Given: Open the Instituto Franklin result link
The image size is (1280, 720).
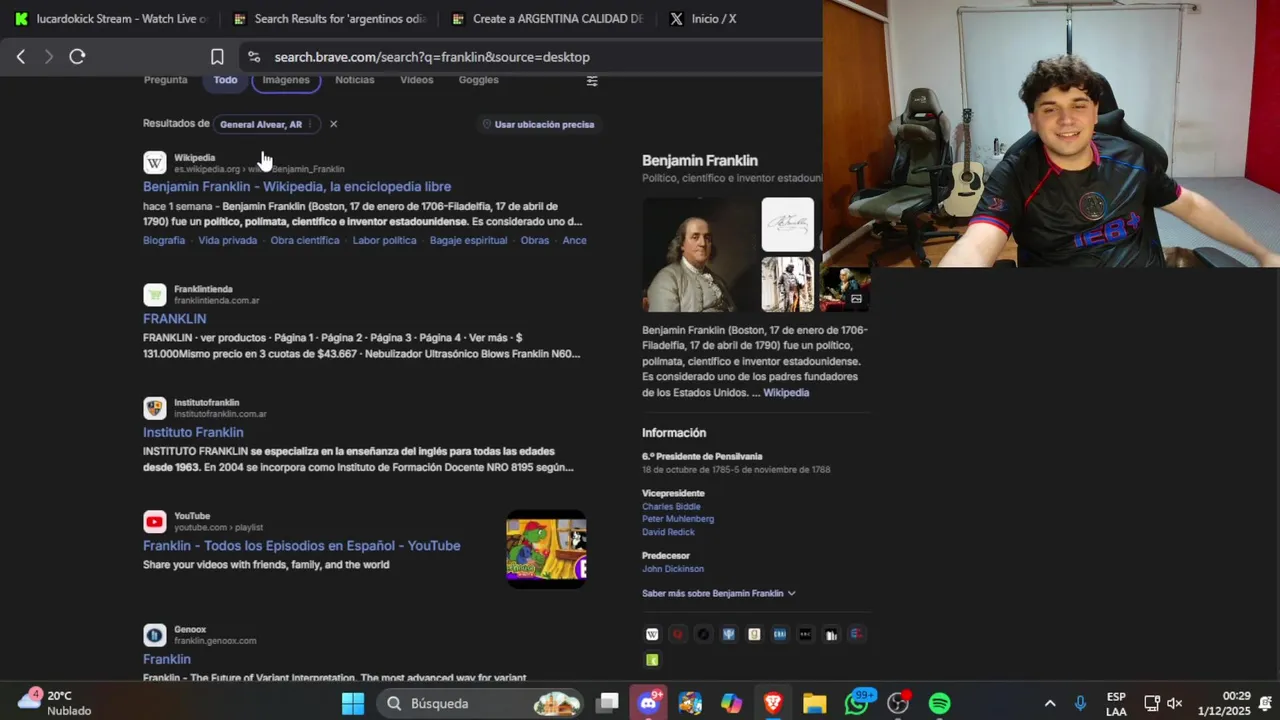Looking at the screenshot, I should [x=193, y=432].
